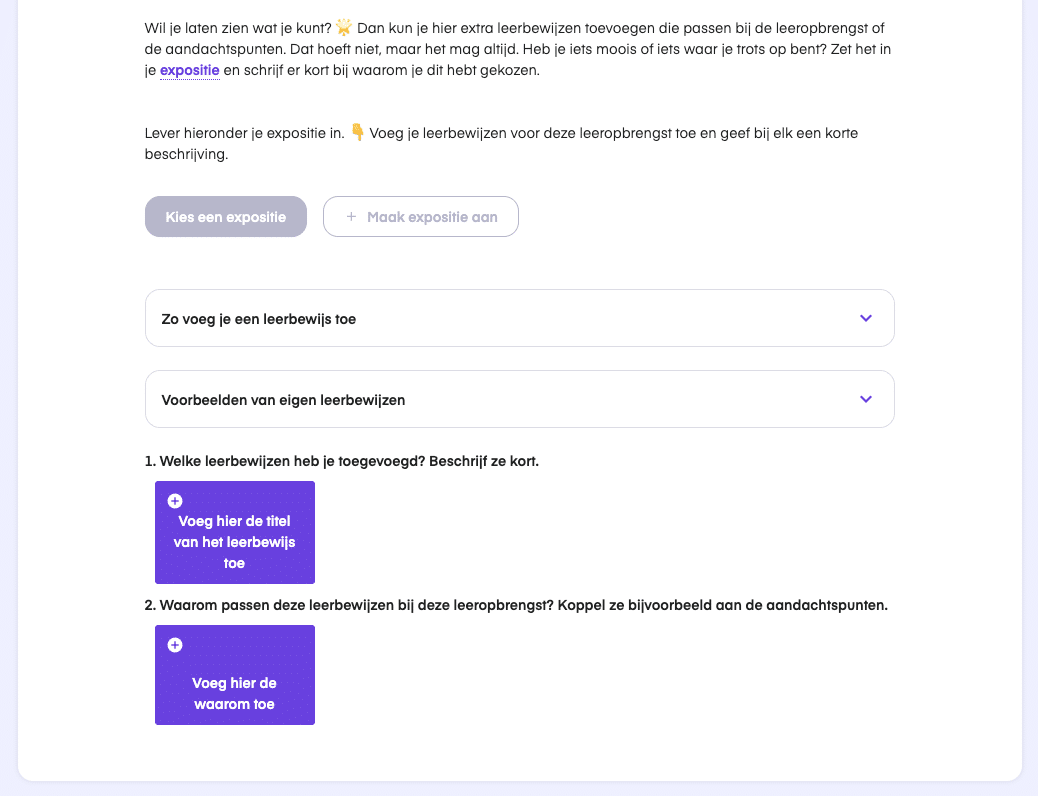The image size is (1038, 796).
Task: Expand 'Voorbeelden van eigen leerbewijzen' section
Action: [520, 399]
